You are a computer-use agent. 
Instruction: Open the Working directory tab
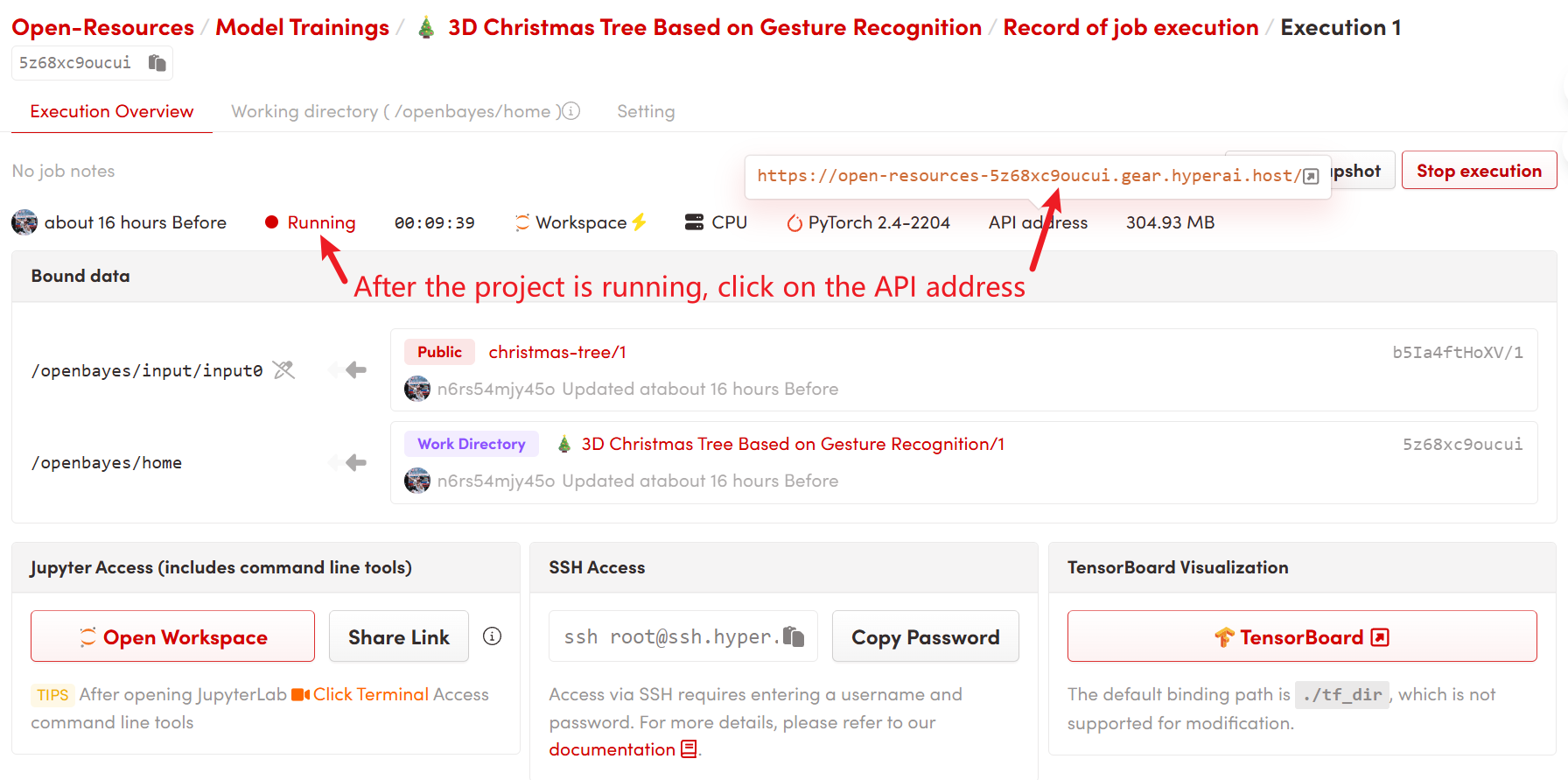coord(391,111)
